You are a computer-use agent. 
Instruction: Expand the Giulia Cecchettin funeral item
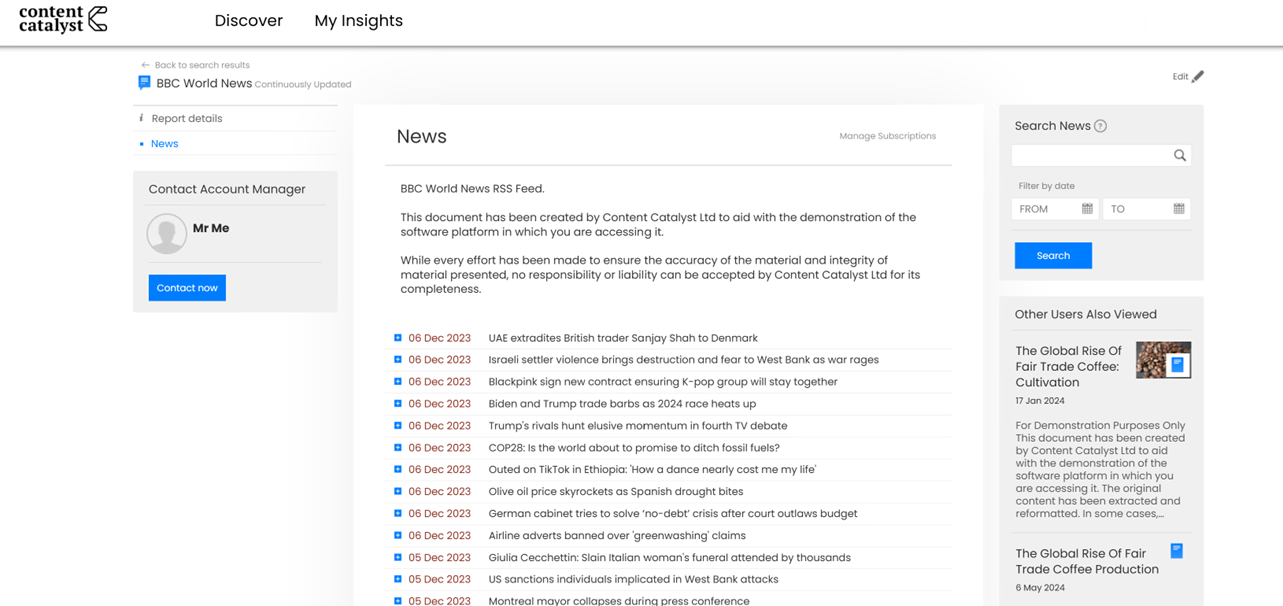pyautogui.click(x=398, y=558)
